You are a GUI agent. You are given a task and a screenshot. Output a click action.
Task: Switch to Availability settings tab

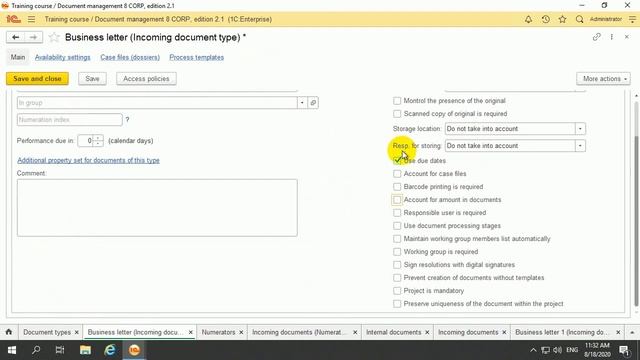62,58
